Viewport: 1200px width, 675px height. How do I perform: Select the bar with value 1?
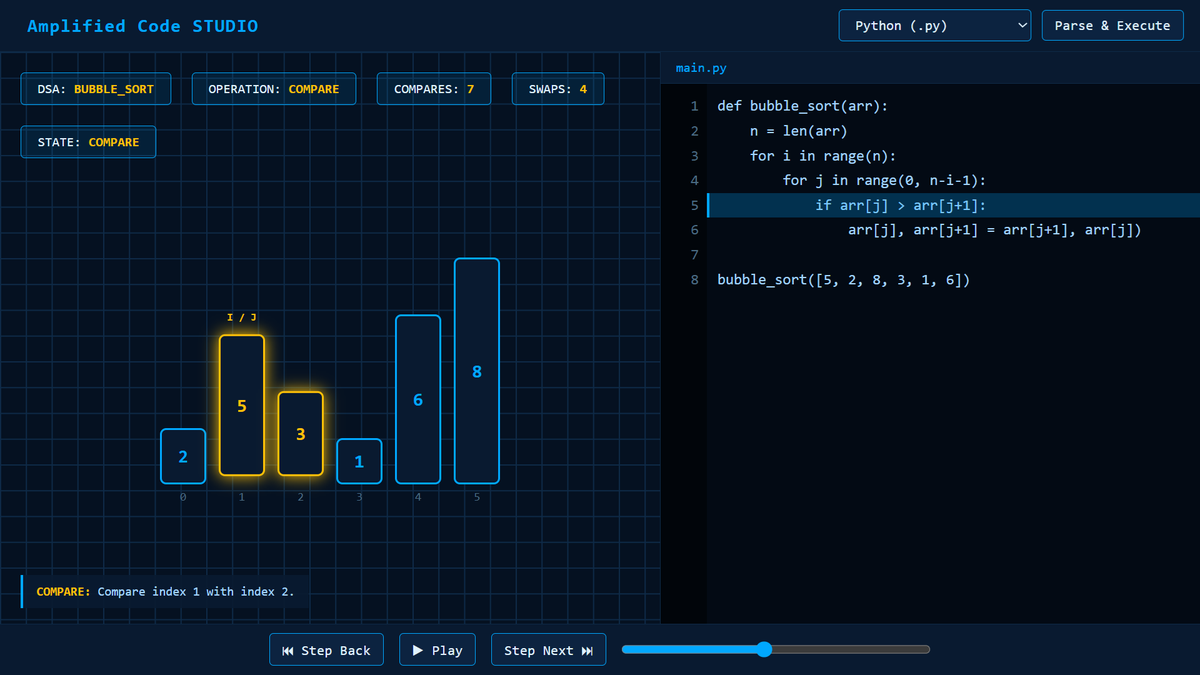(x=359, y=461)
